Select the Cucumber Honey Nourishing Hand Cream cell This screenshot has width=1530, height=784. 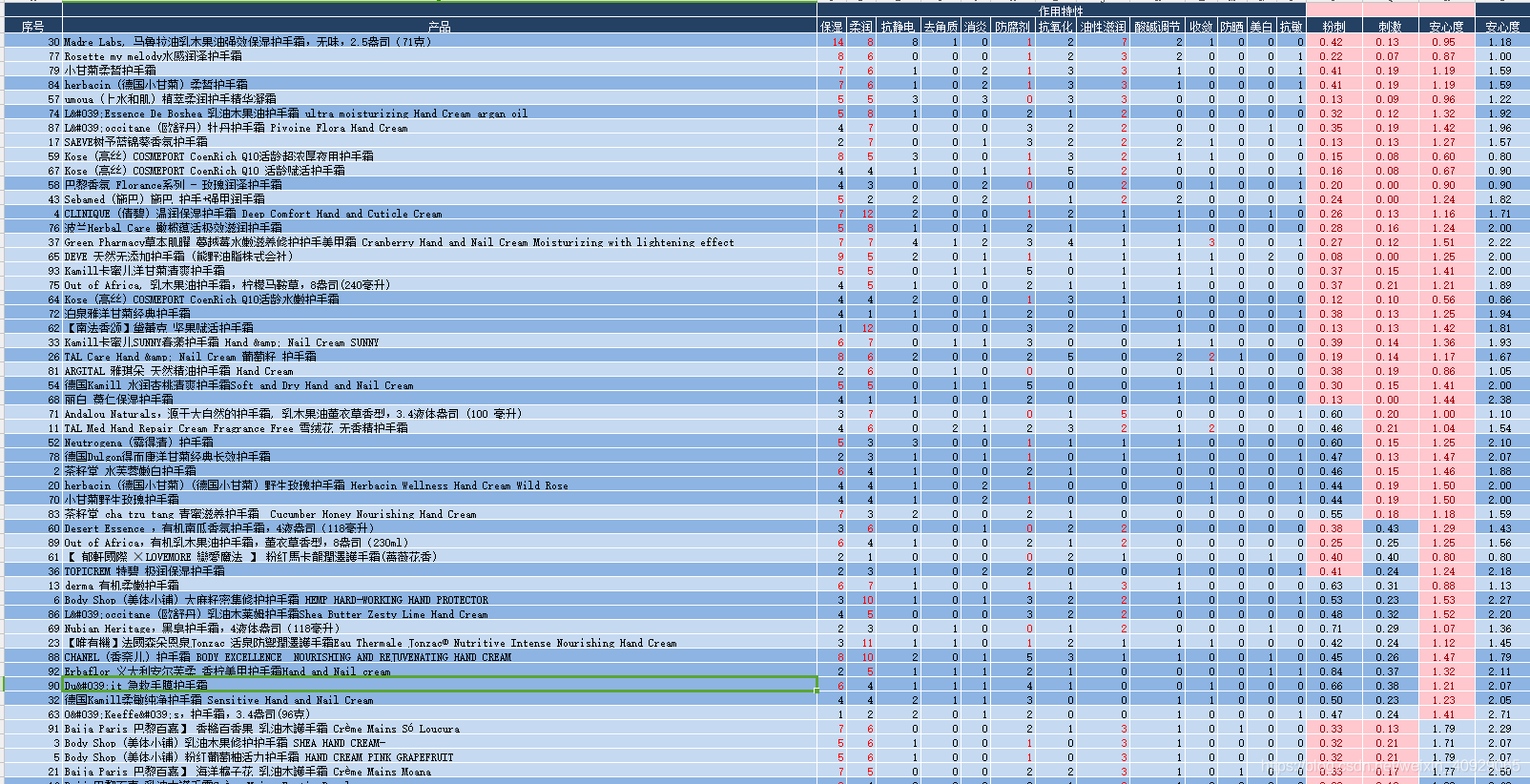pos(440,514)
